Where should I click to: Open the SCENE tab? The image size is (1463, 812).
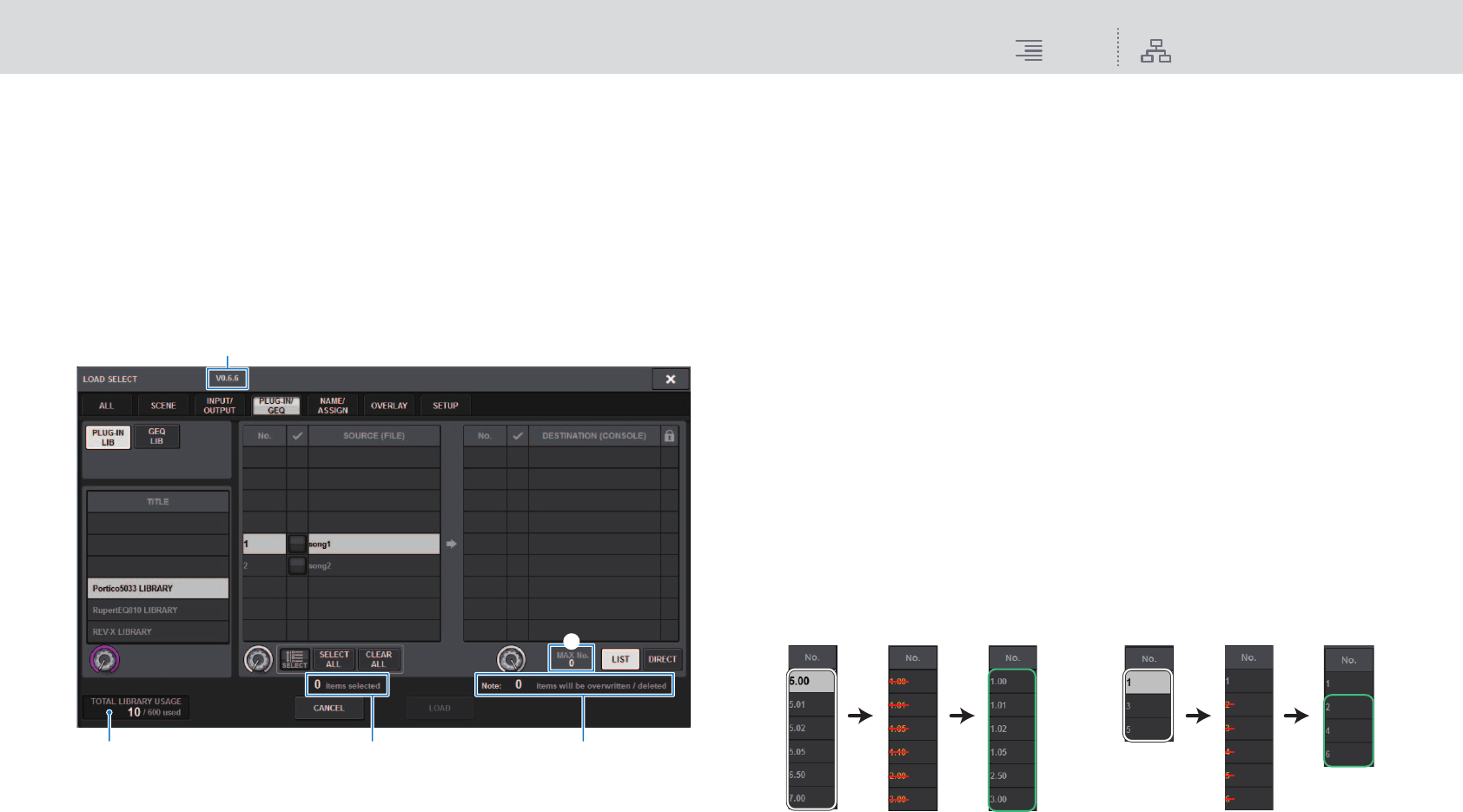pyautogui.click(x=163, y=406)
